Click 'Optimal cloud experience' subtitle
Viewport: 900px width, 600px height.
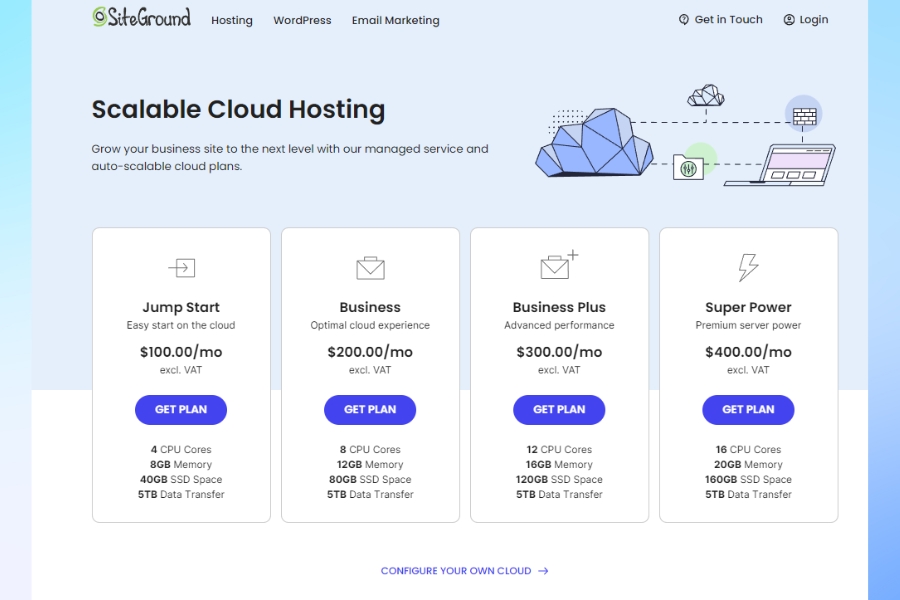coord(370,325)
